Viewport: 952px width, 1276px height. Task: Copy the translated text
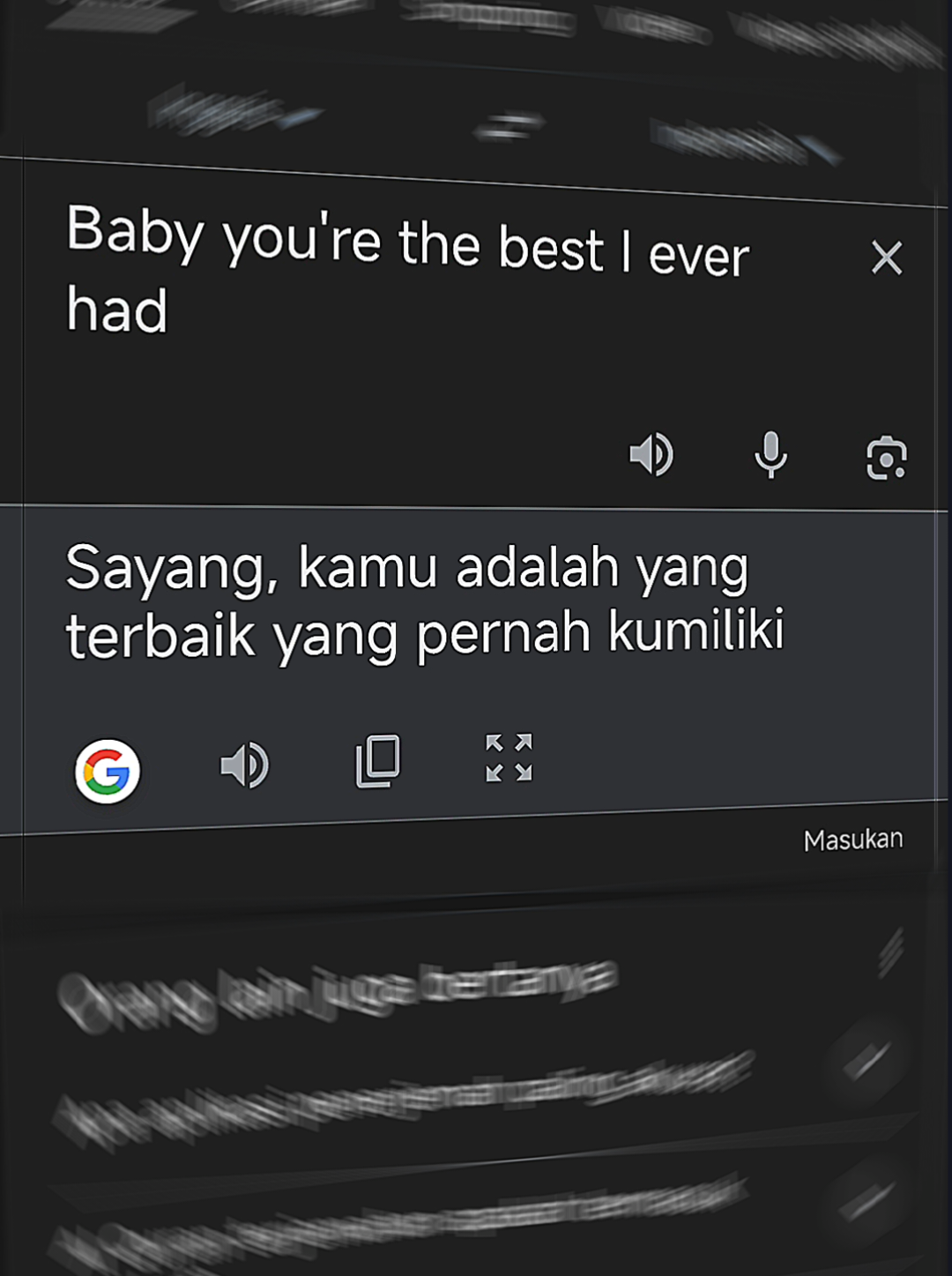click(378, 760)
